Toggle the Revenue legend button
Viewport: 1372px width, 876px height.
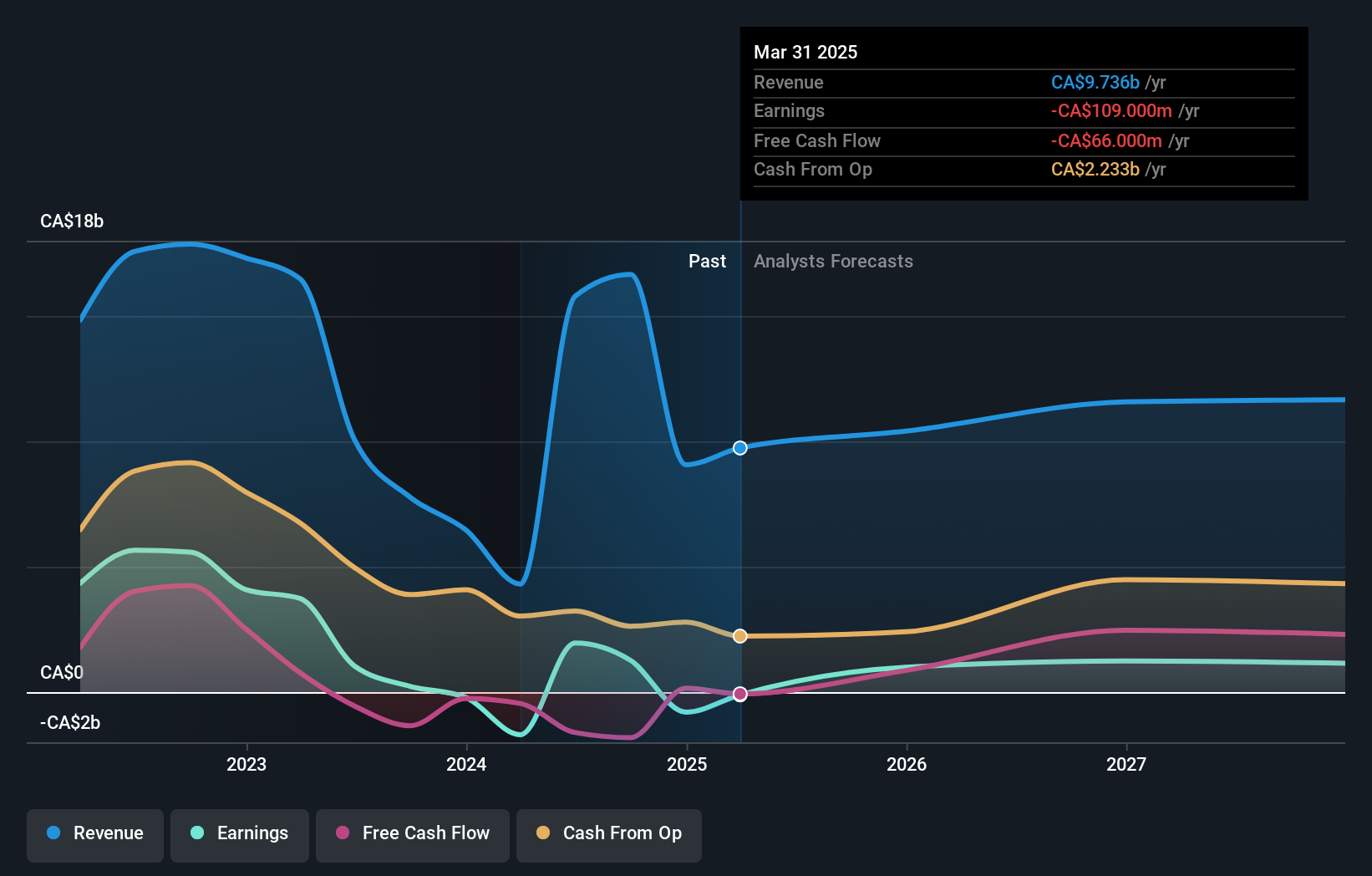(95, 835)
